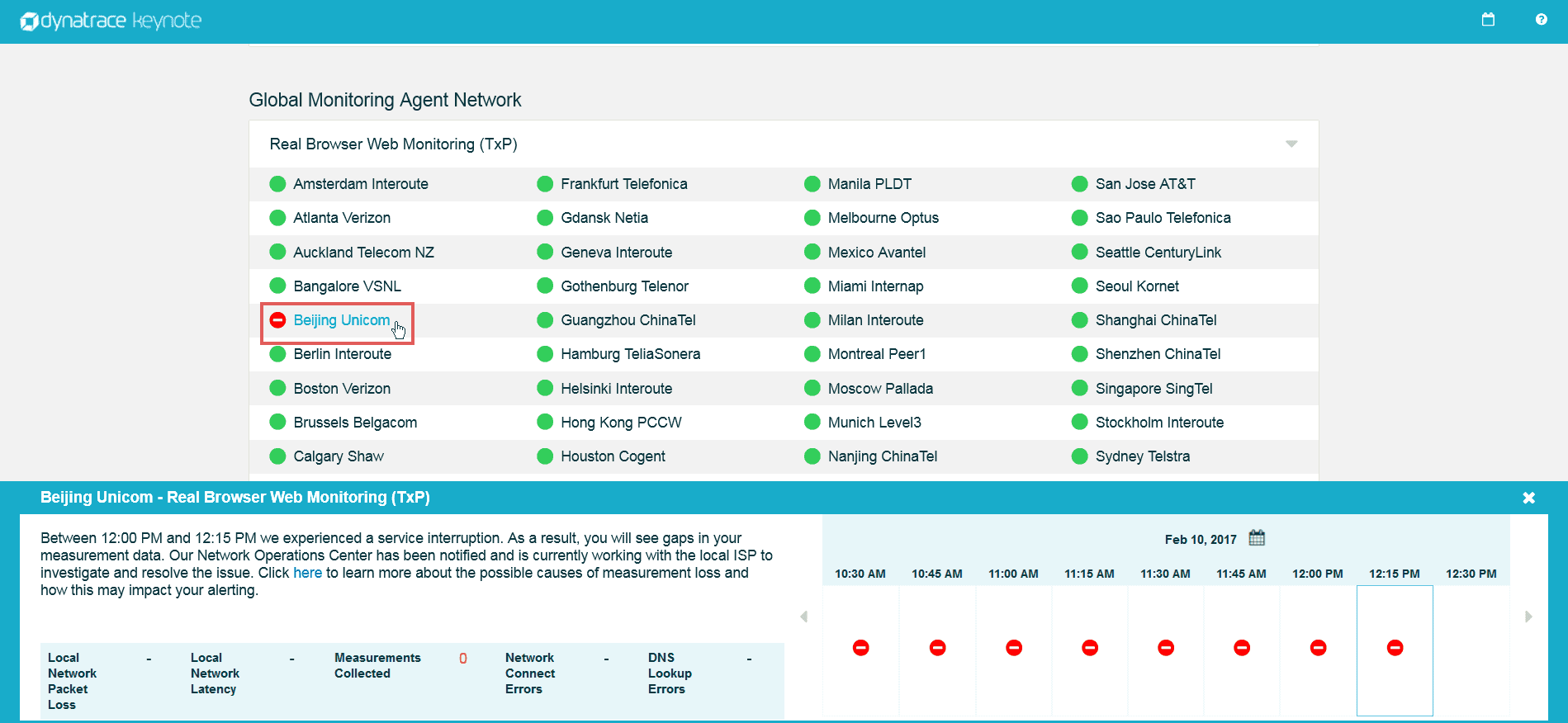1568x723 pixels.
Task: Click the green status icon for Moscow Pallada
Action: coord(812,388)
